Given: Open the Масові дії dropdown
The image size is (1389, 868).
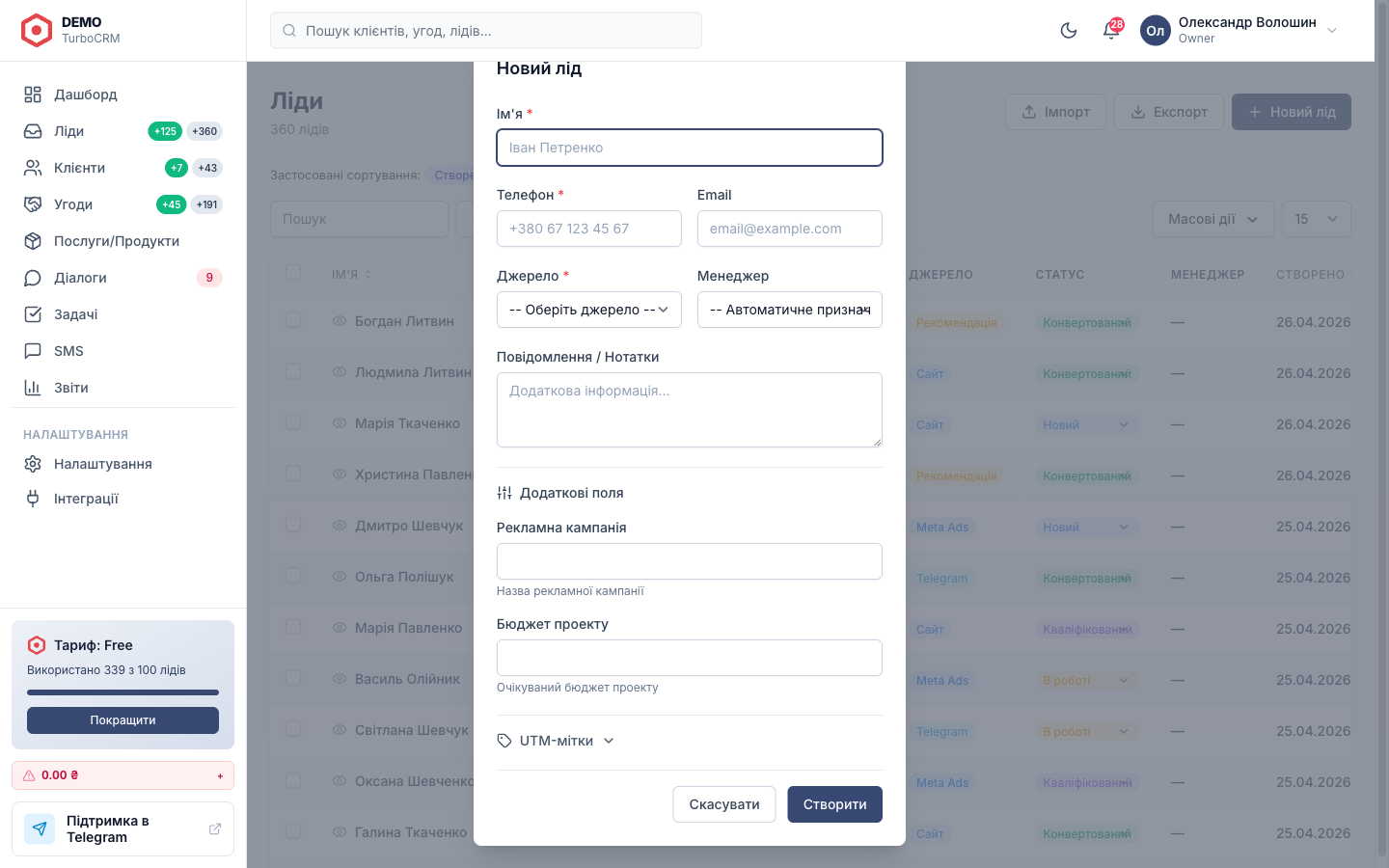Looking at the screenshot, I should coord(1213,219).
